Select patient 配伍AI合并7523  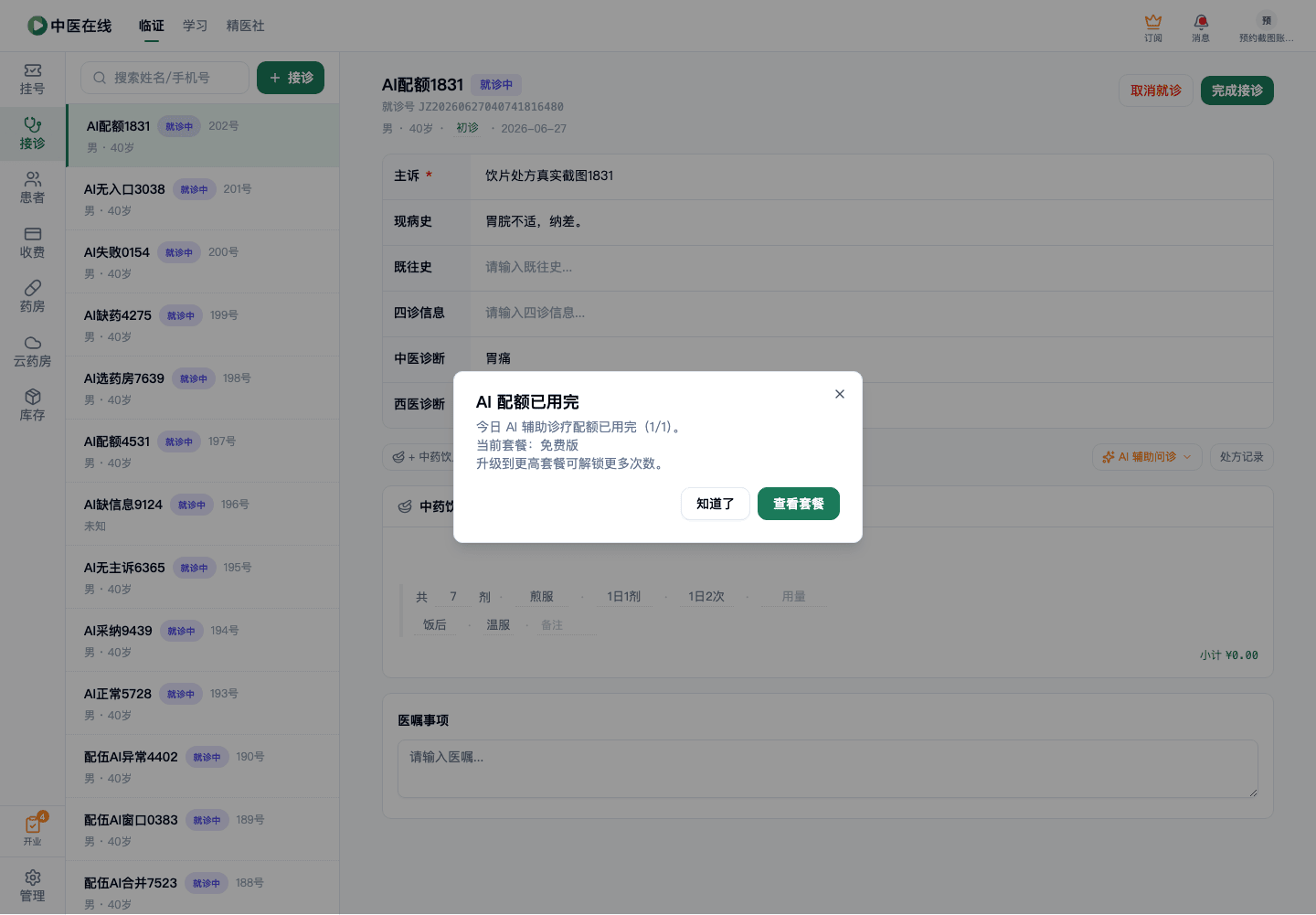pyautogui.click(x=203, y=888)
